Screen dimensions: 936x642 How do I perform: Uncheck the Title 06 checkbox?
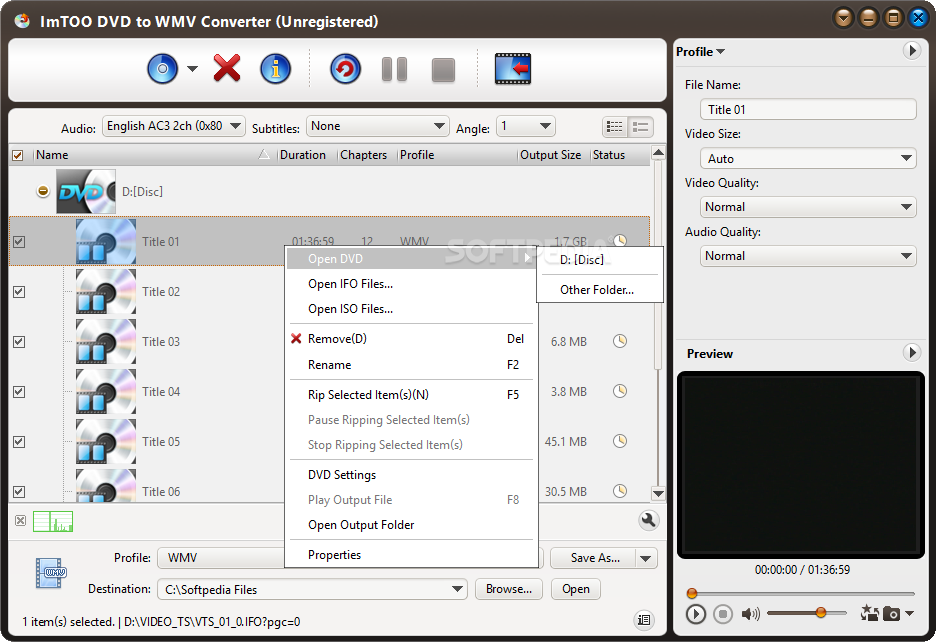19,492
